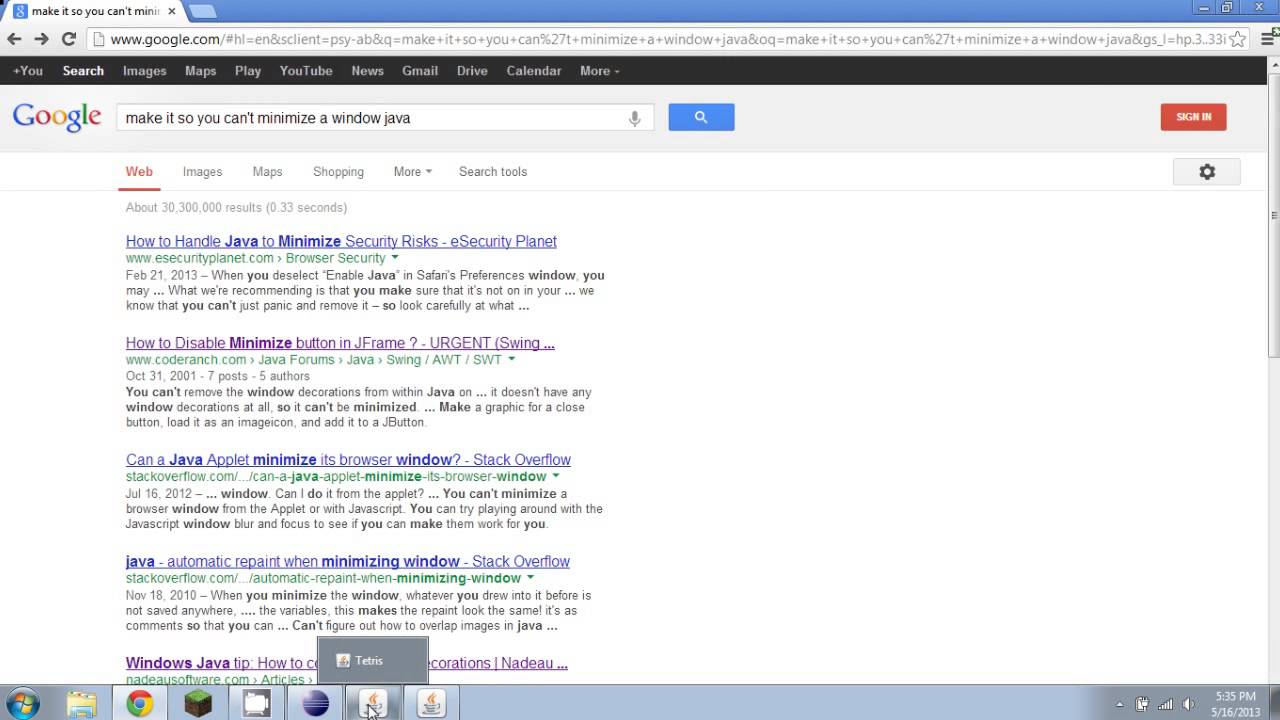Open Minecraft from the taskbar
The image size is (1280, 720).
tap(198, 704)
